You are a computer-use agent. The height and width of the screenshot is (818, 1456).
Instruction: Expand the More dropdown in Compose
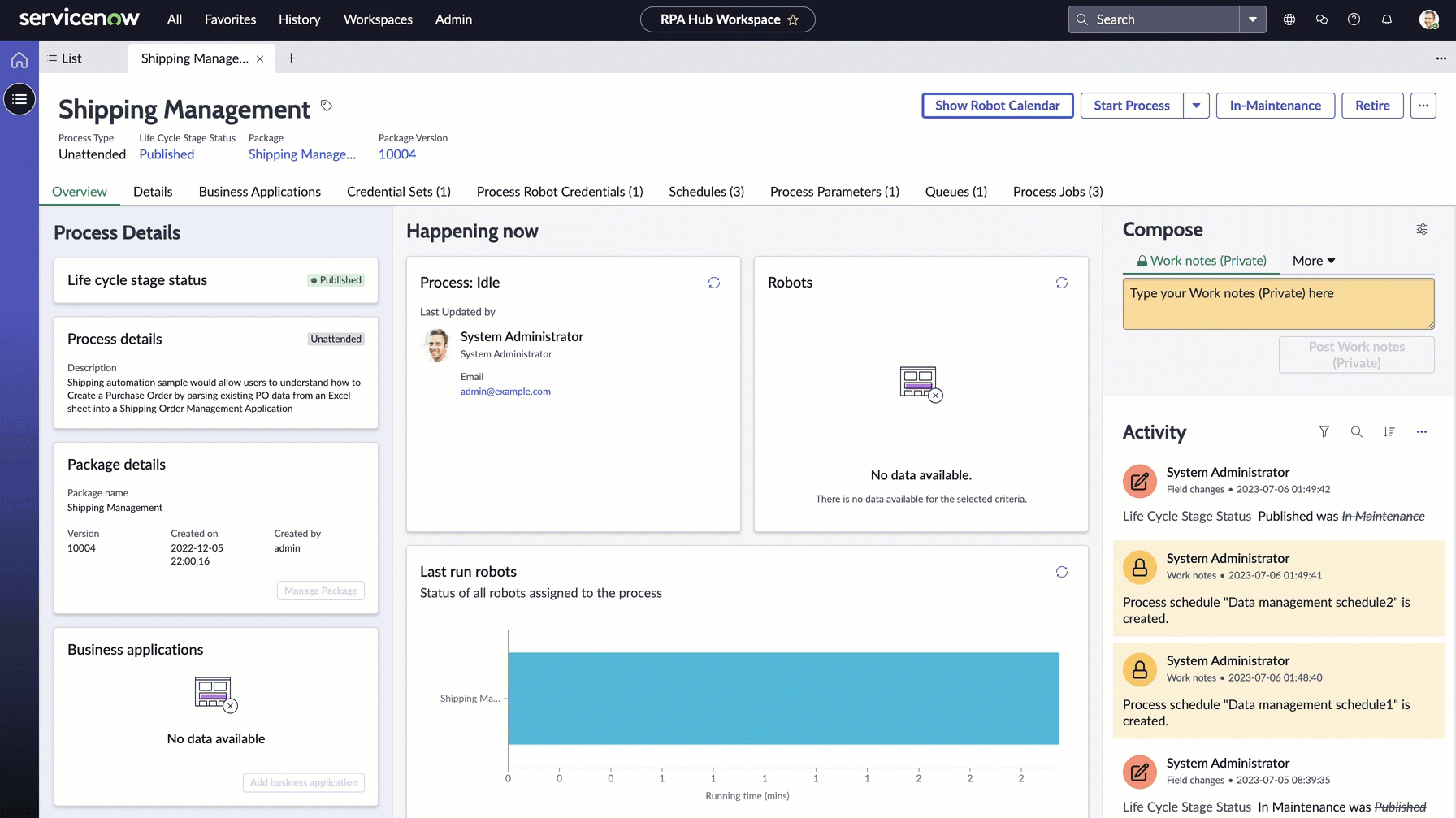(x=1314, y=261)
